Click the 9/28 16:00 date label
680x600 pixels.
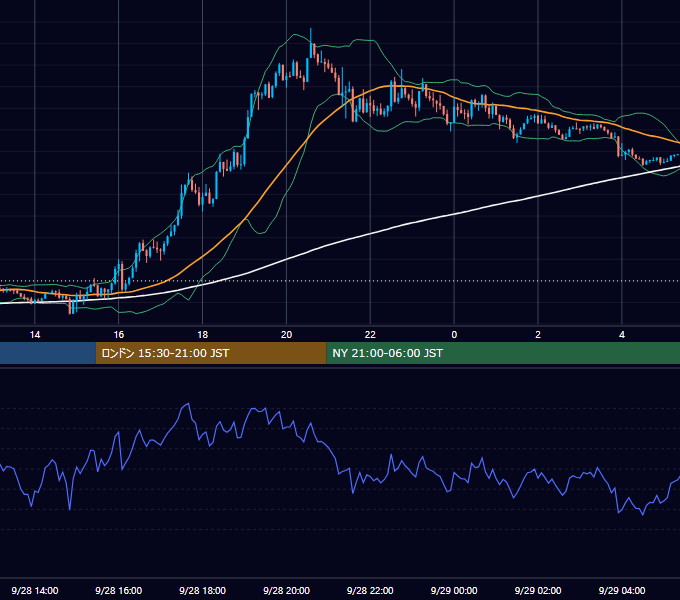pos(118,590)
